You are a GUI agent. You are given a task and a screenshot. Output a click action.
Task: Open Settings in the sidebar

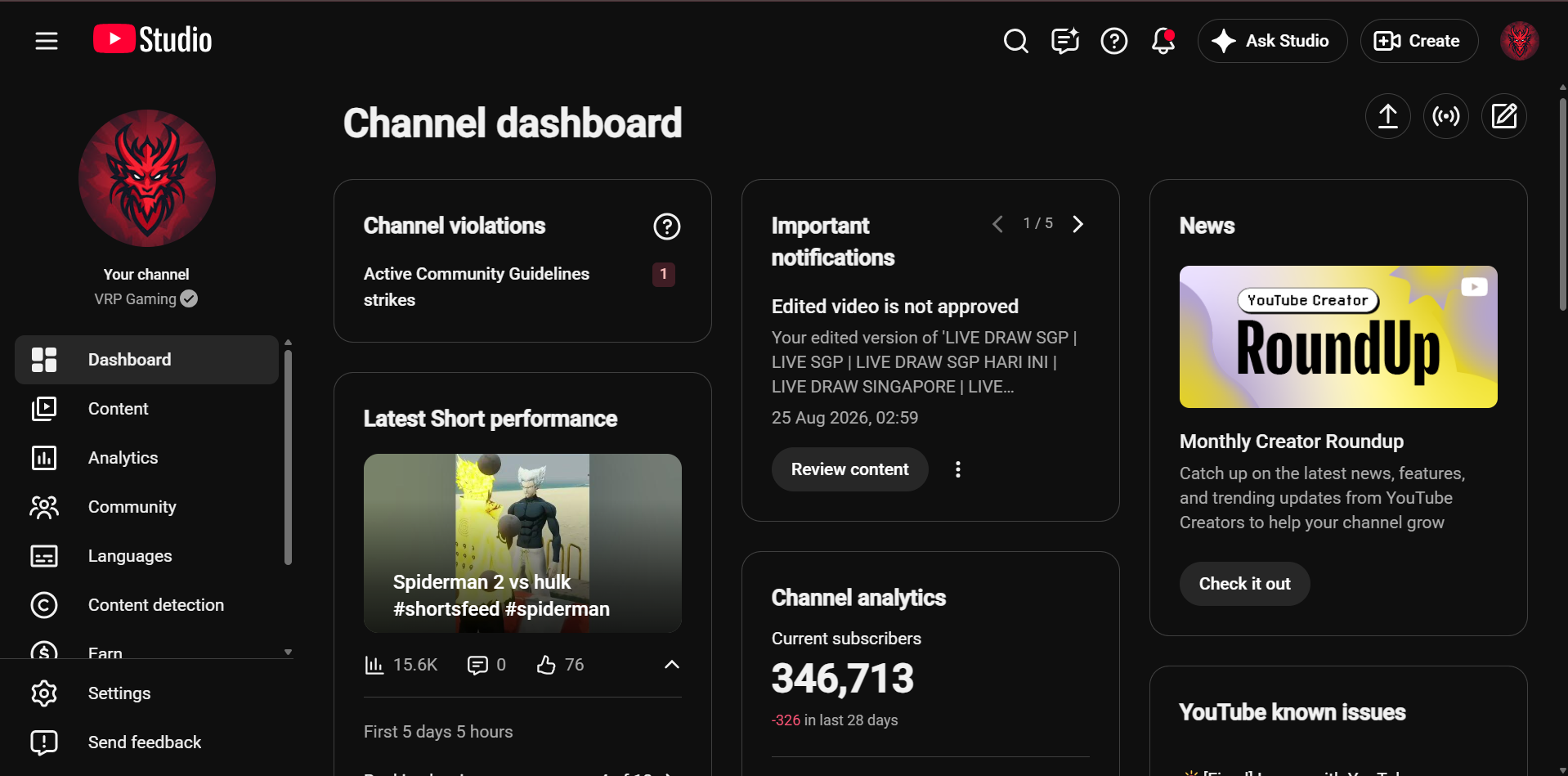(147, 693)
